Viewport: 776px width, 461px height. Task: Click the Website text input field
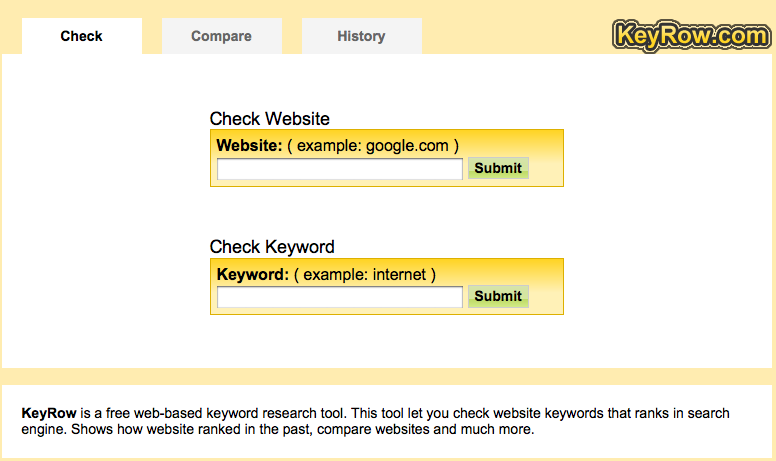coord(340,169)
